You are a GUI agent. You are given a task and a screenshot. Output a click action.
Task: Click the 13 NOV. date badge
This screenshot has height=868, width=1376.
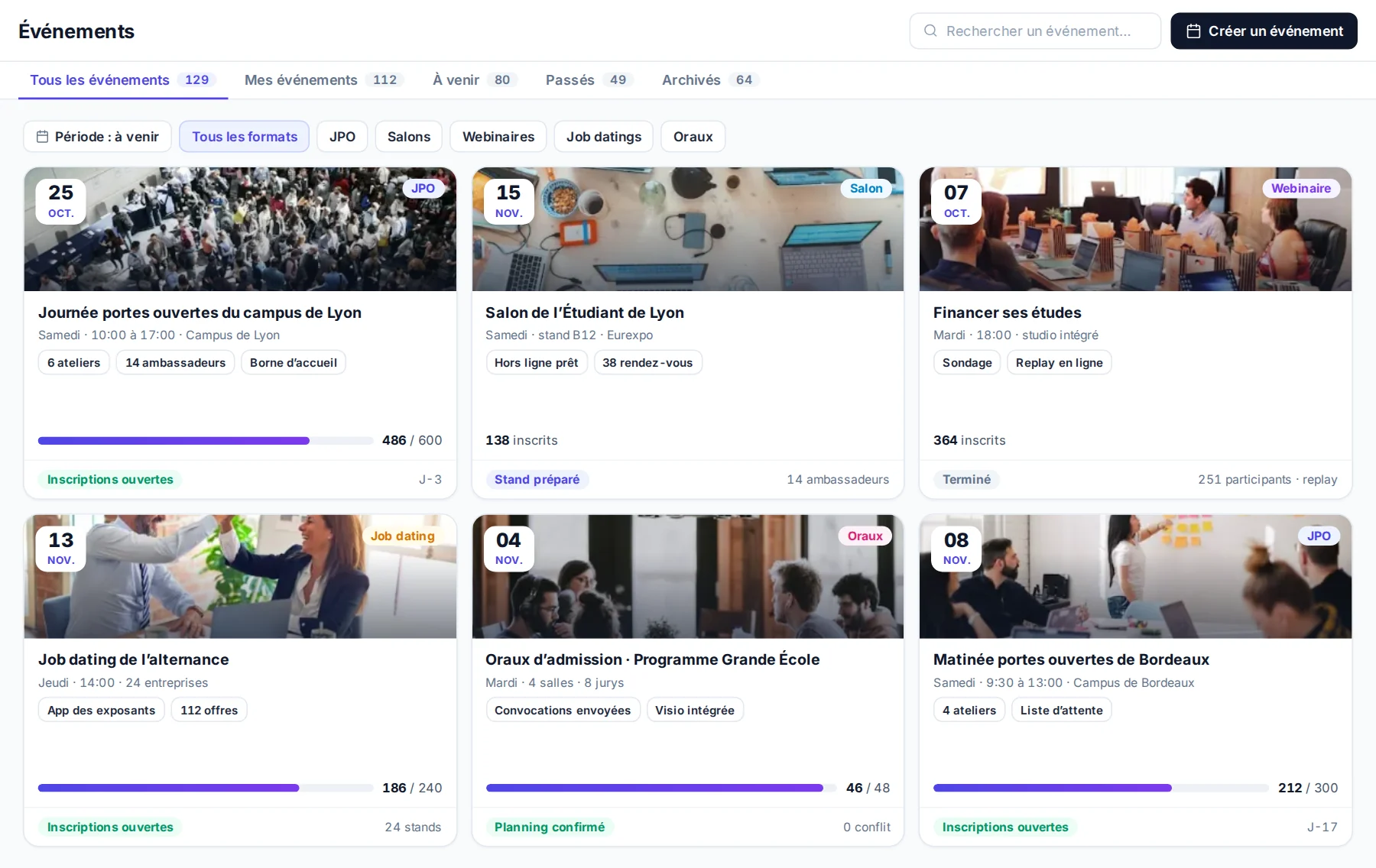(x=61, y=549)
